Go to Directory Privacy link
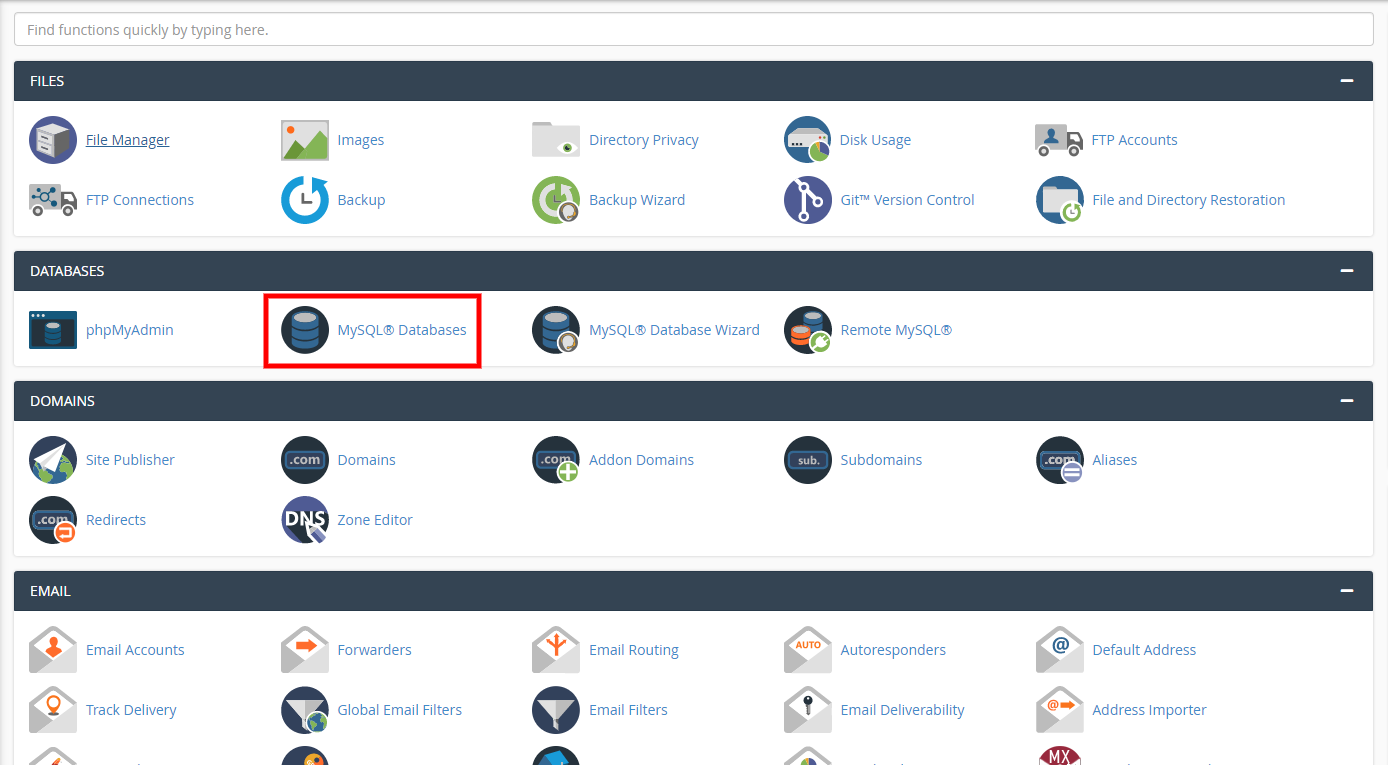 (644, 140)
